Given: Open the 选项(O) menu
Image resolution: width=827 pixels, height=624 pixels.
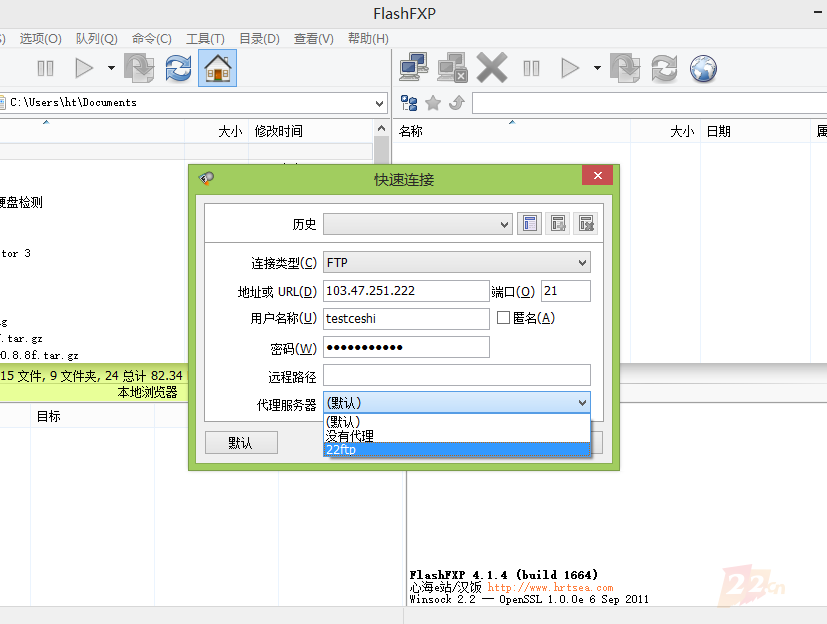Looking at the screenshot, I should pyautogui.click(x=41, y=39).
